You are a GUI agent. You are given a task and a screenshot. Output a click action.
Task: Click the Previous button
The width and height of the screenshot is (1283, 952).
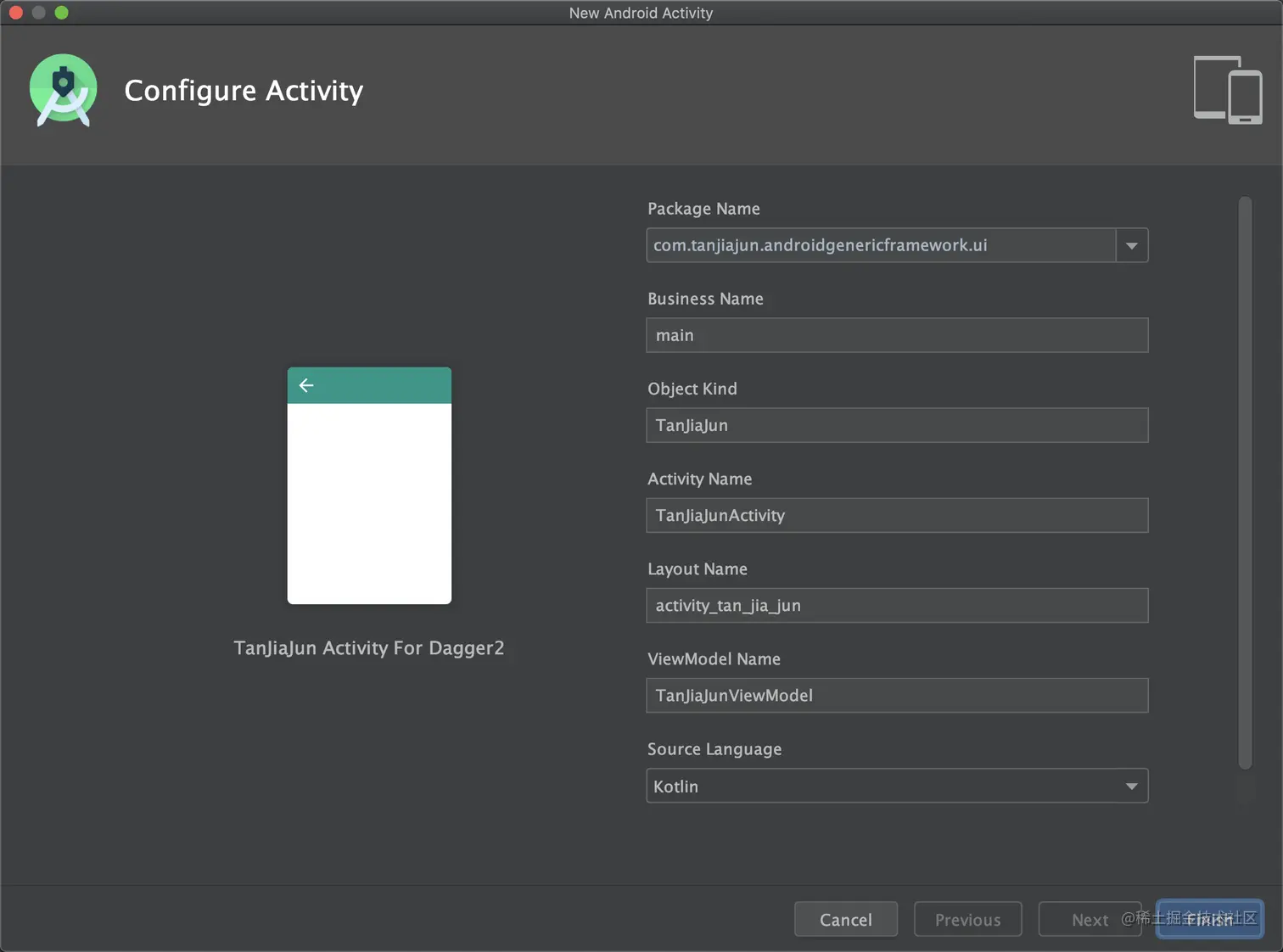click(x=967, y=919)
